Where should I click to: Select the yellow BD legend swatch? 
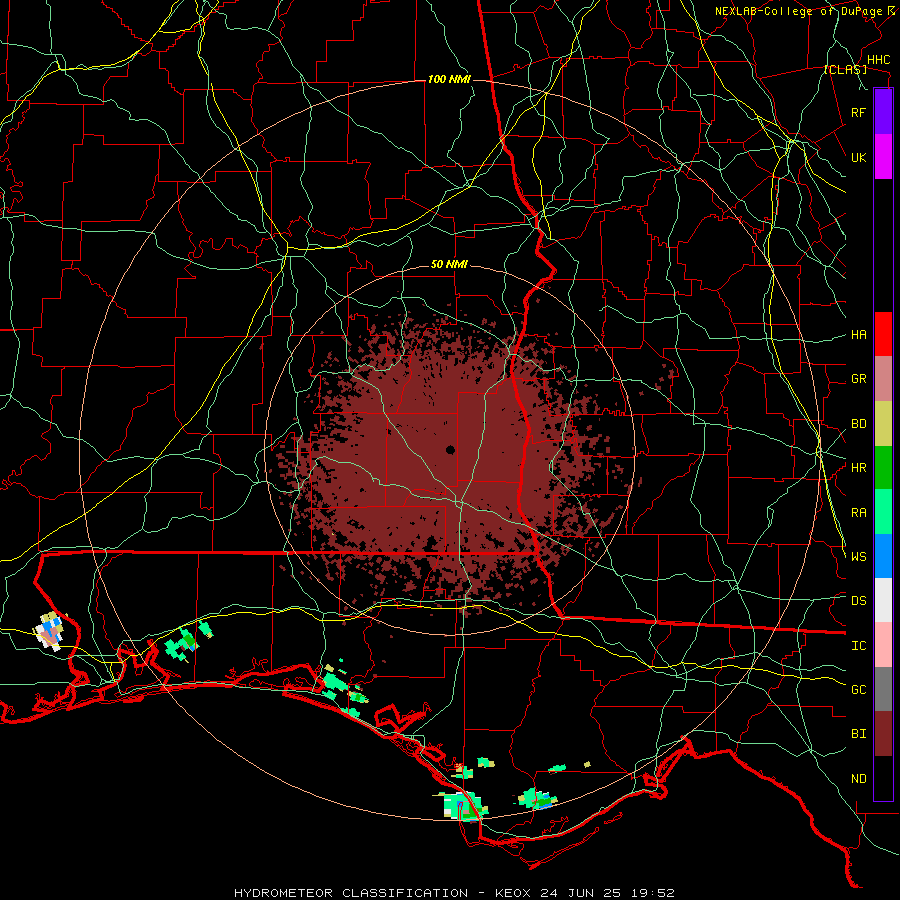pos(883,424)
